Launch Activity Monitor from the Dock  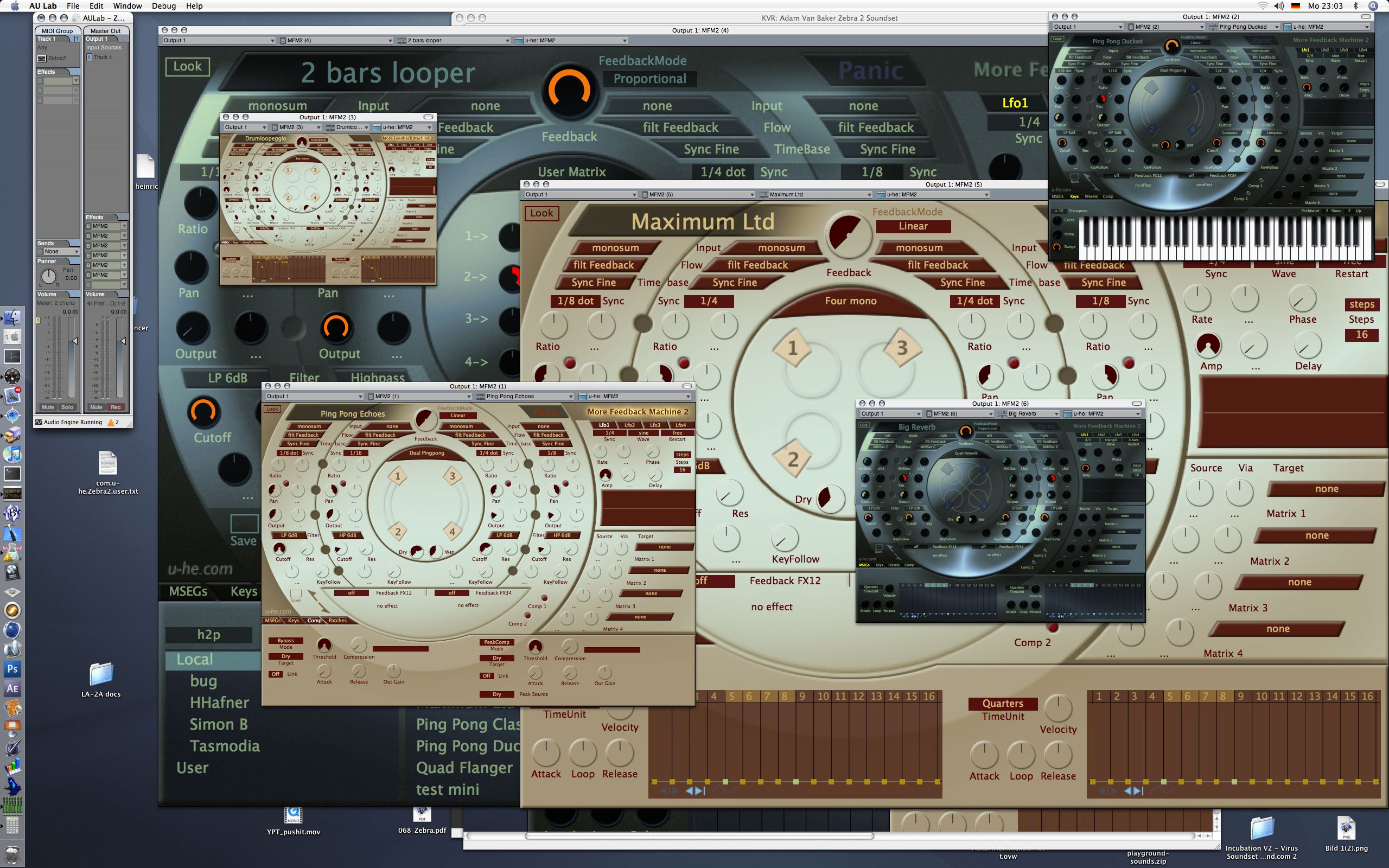coord(12,356)
